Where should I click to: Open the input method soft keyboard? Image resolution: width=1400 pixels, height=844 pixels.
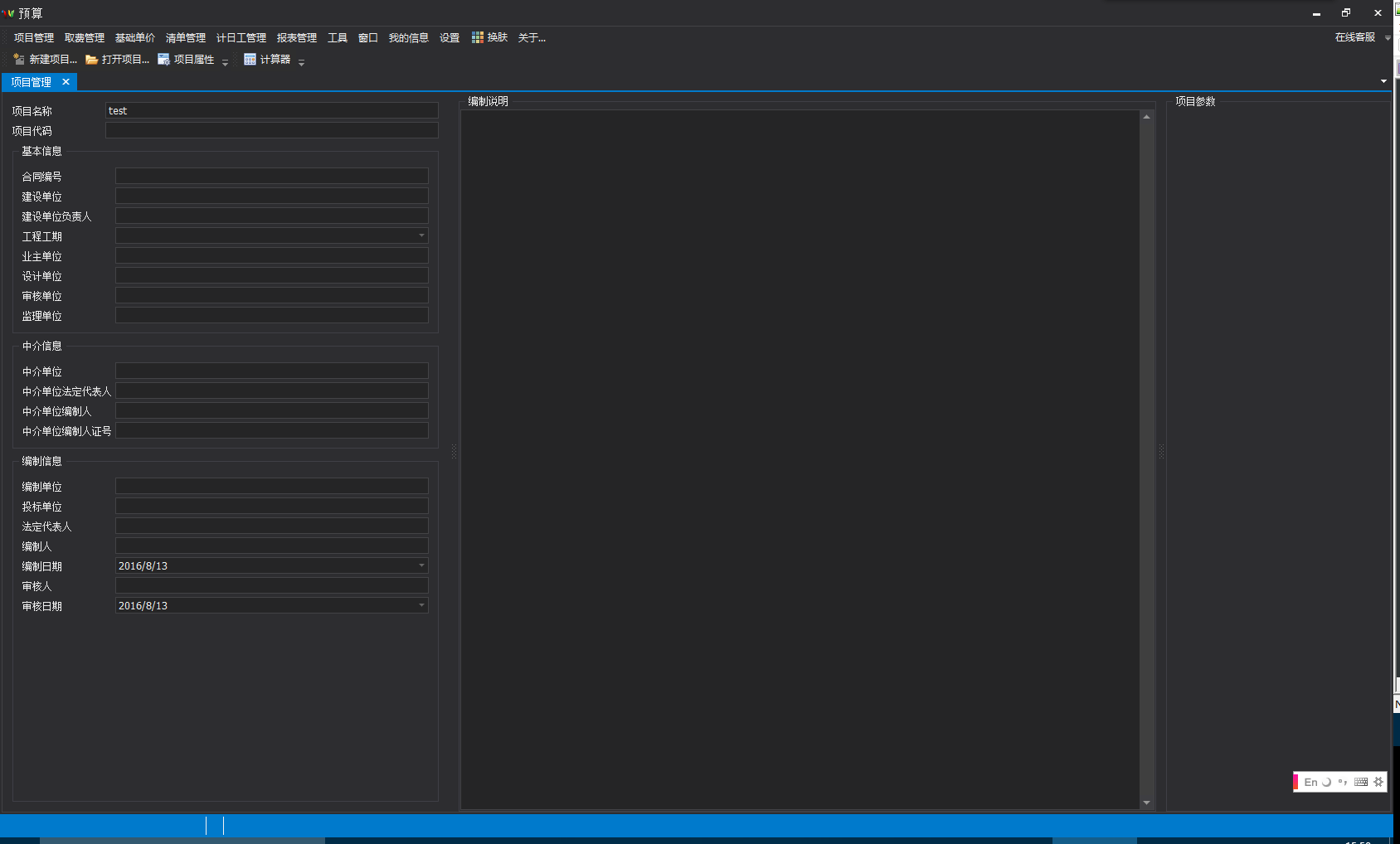(x=1361, y=782)
